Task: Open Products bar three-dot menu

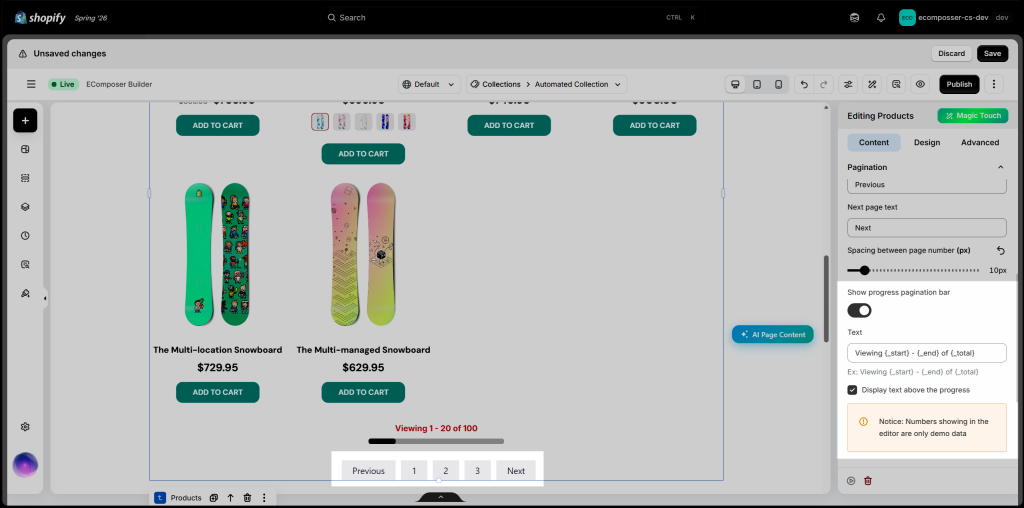Action: 264,498
